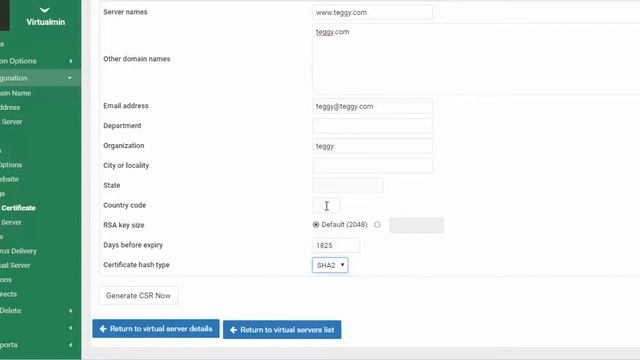Open the 'ddress' sidebar menu item

click(x=10, y=107)
